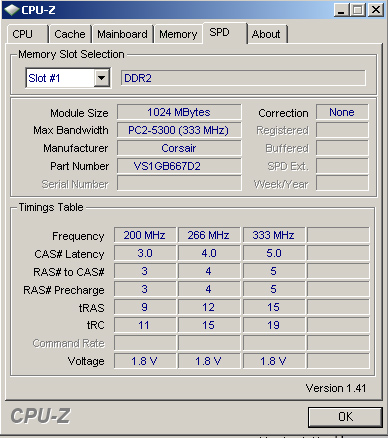The width and height of the screenshot is (388, 438).
Task: Open the Cache tab
Action: (x=70, y=34)
